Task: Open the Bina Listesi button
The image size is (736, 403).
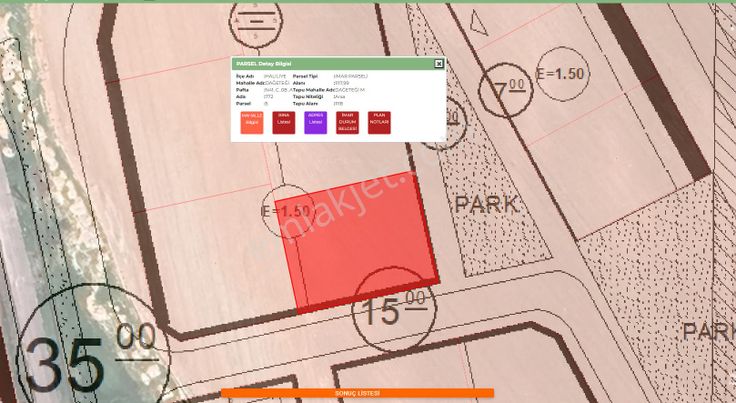Action: [x=284, y=122]
